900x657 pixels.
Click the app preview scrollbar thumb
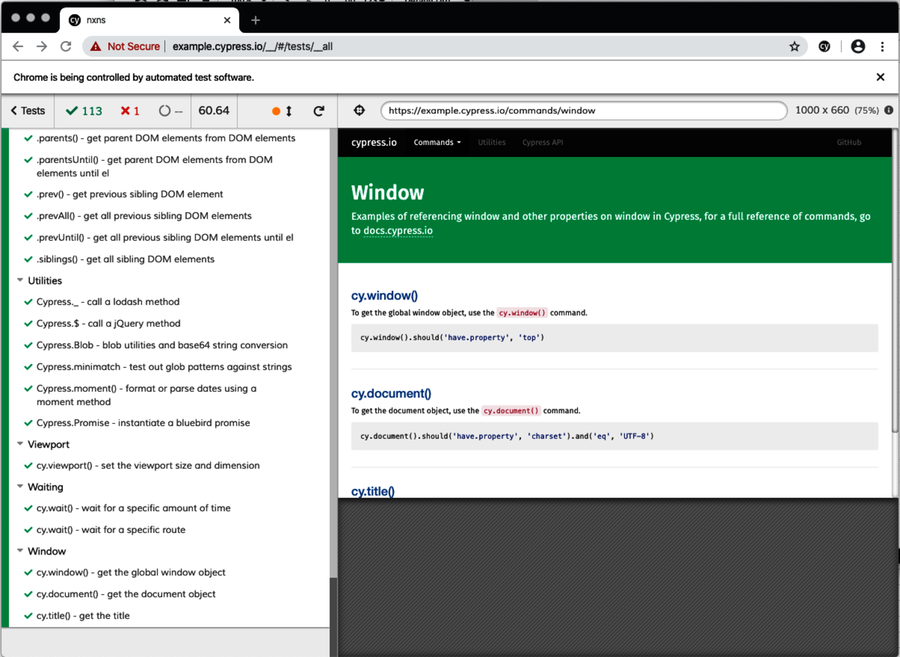[x=895, y=281]
